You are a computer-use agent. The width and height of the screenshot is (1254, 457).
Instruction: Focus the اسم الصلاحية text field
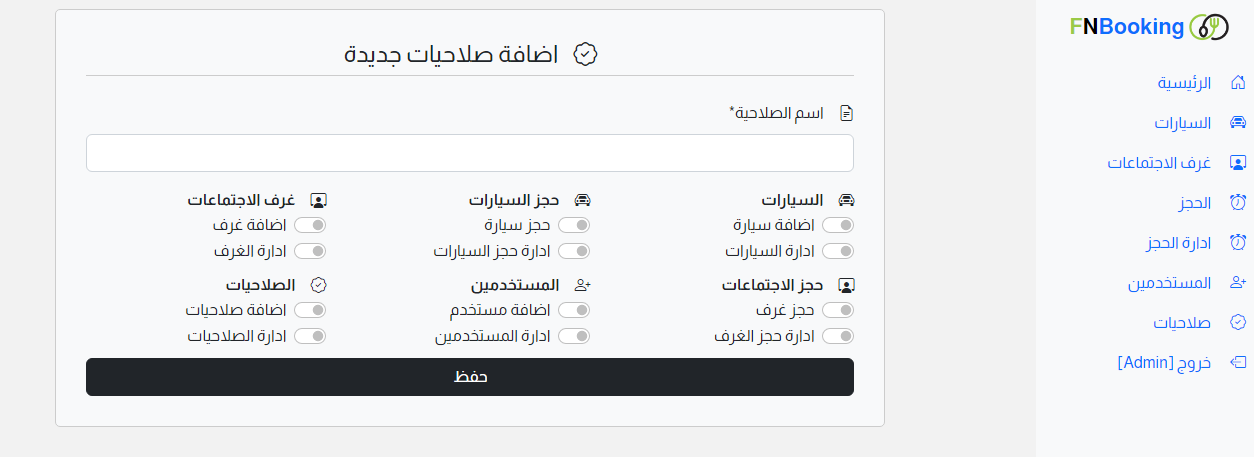point(470,153)
